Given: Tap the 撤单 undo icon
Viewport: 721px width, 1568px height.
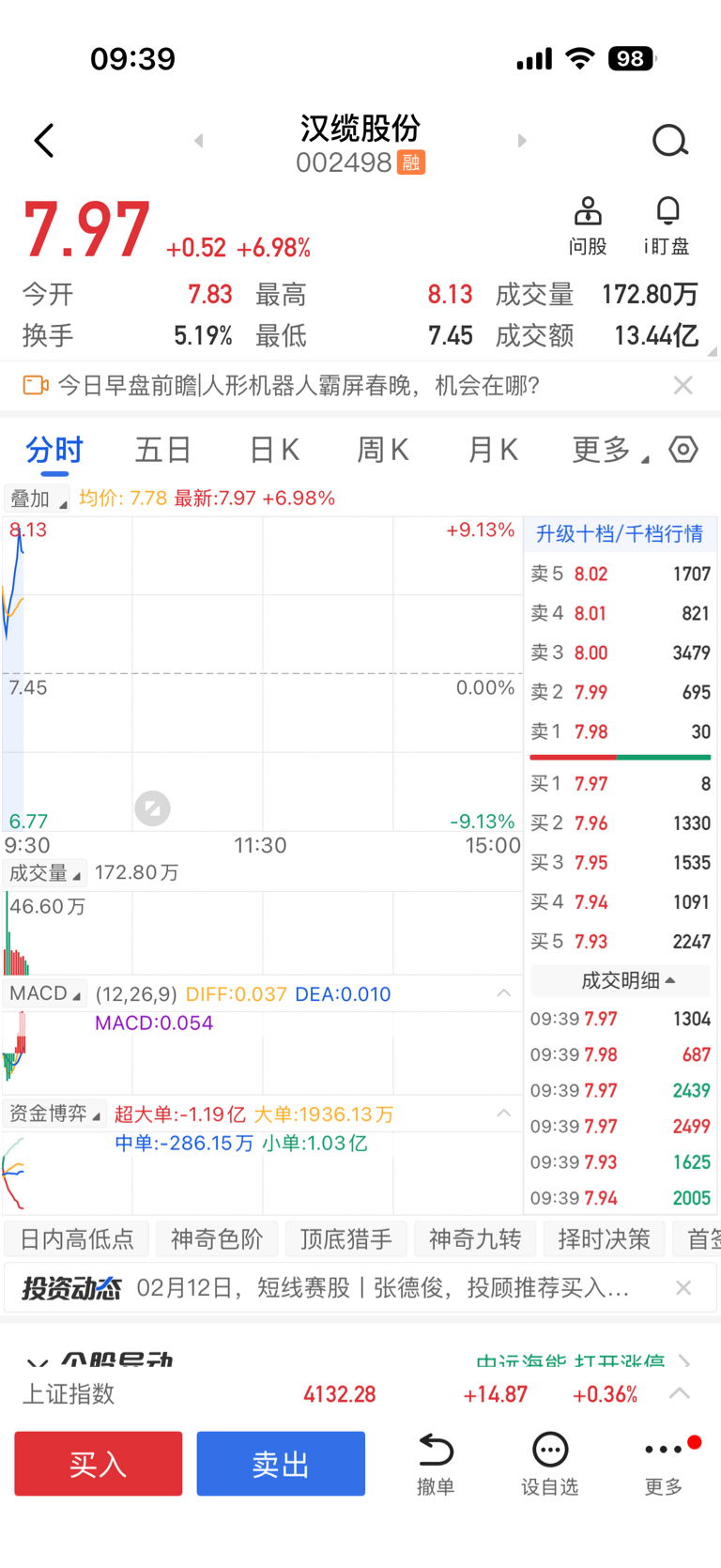Looking at the screenshot, I should [436, 1464].
